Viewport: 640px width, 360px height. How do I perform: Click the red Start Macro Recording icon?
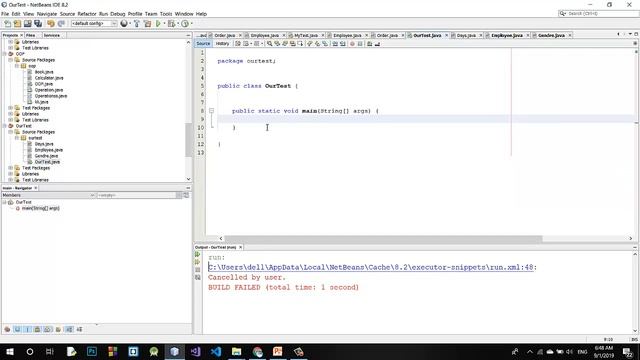click(x=352, y=44)
